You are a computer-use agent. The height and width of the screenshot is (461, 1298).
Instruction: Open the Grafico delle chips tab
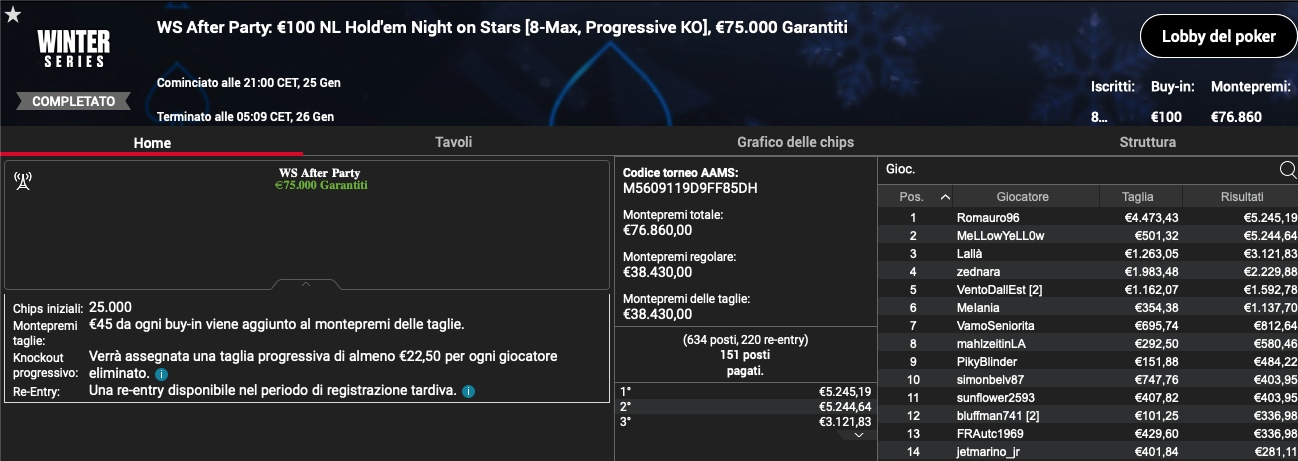(x=795, y=142)
